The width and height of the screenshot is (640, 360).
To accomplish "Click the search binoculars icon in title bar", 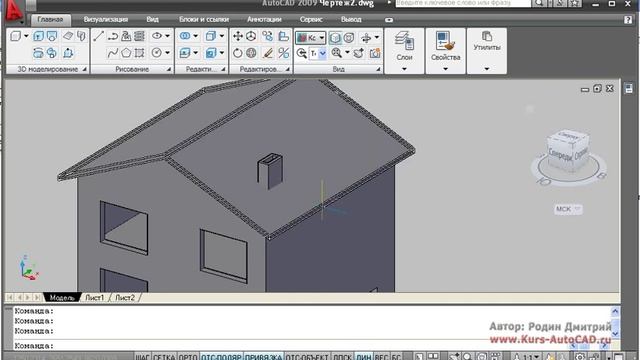I will (539, 3).
